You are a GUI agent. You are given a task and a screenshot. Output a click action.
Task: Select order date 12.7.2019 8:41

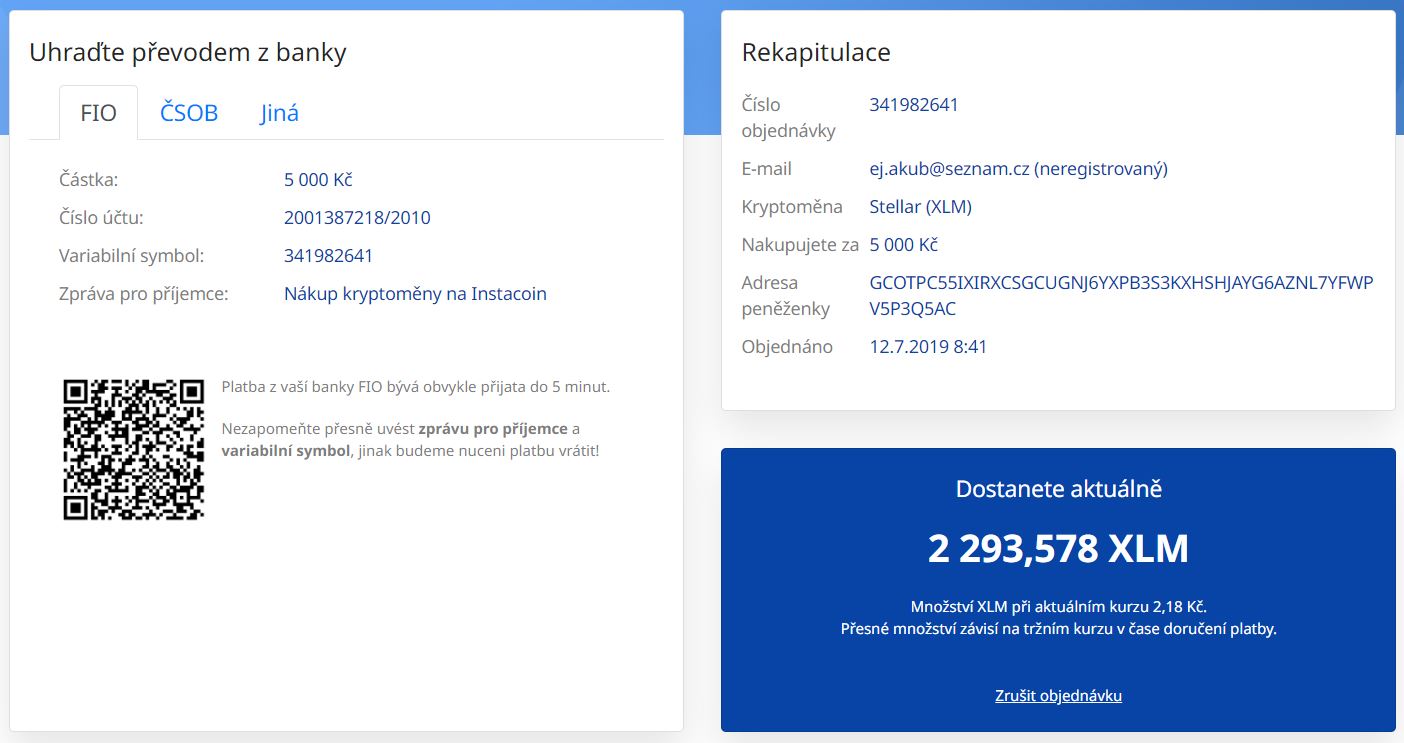[x=928, y=347]
